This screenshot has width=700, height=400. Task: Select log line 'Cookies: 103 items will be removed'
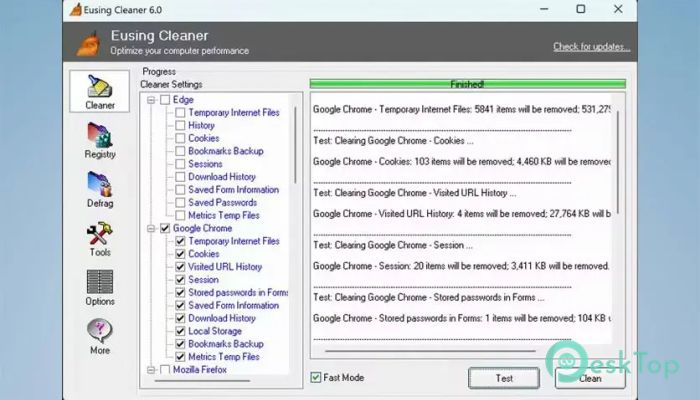tap(462, 162)
